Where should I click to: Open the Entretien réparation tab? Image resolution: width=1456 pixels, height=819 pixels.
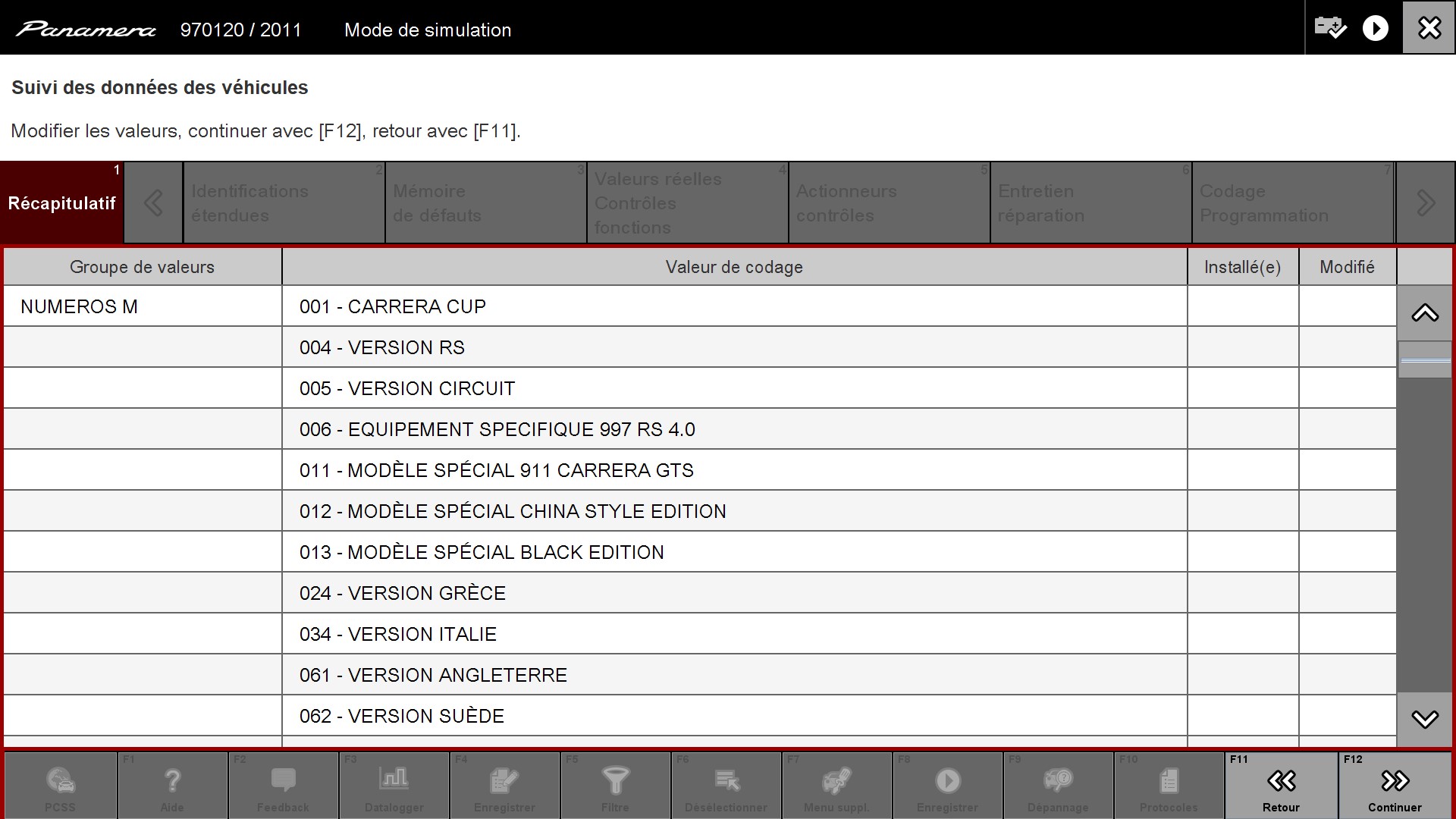pyautogui.click(x=1090, y=202)
